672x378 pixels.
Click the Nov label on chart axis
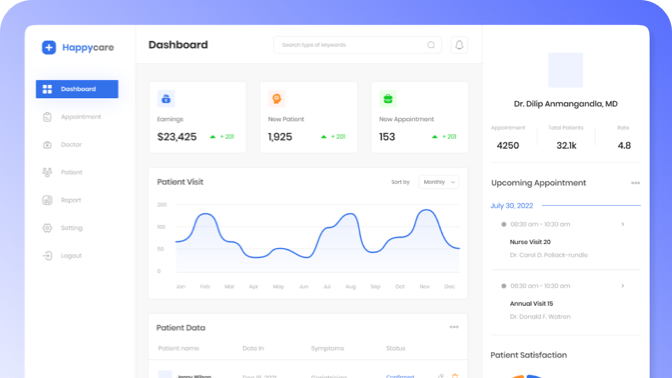(424, 286)
